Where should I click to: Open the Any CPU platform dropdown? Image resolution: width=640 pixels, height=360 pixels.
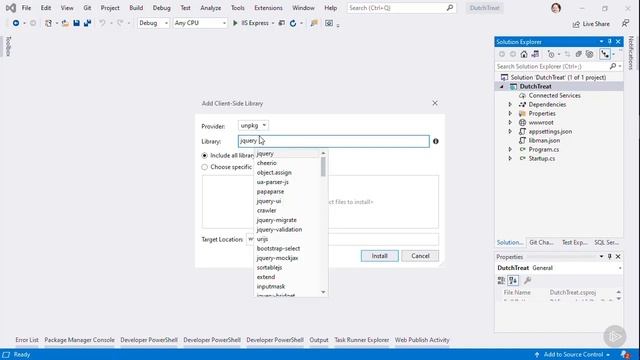click(x=200, y=23)
